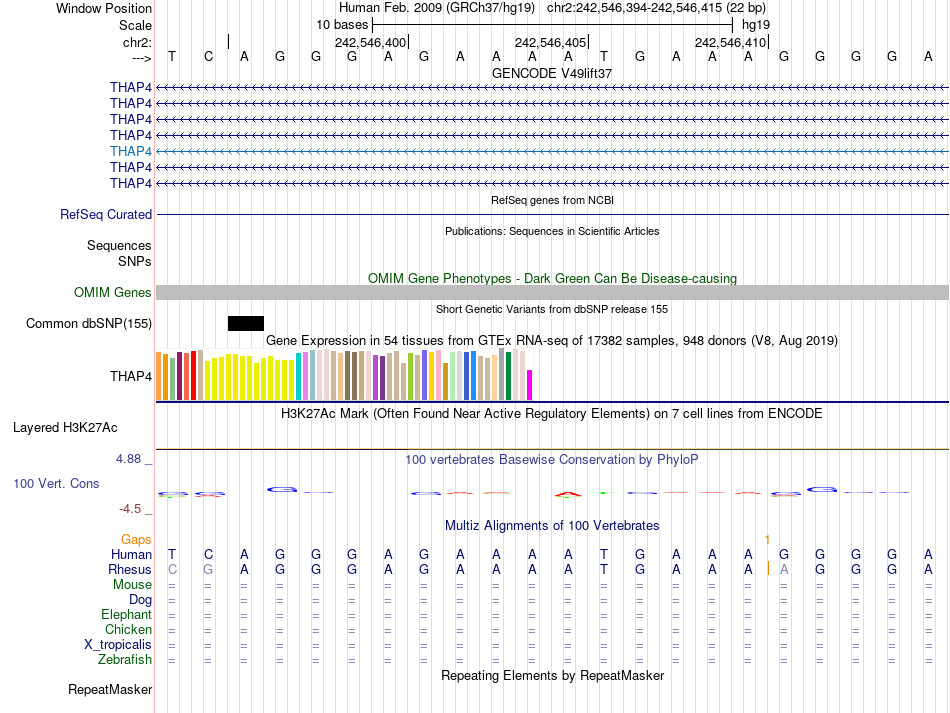Click the Layered H3K27Ac track label

(x=65, y=428)
